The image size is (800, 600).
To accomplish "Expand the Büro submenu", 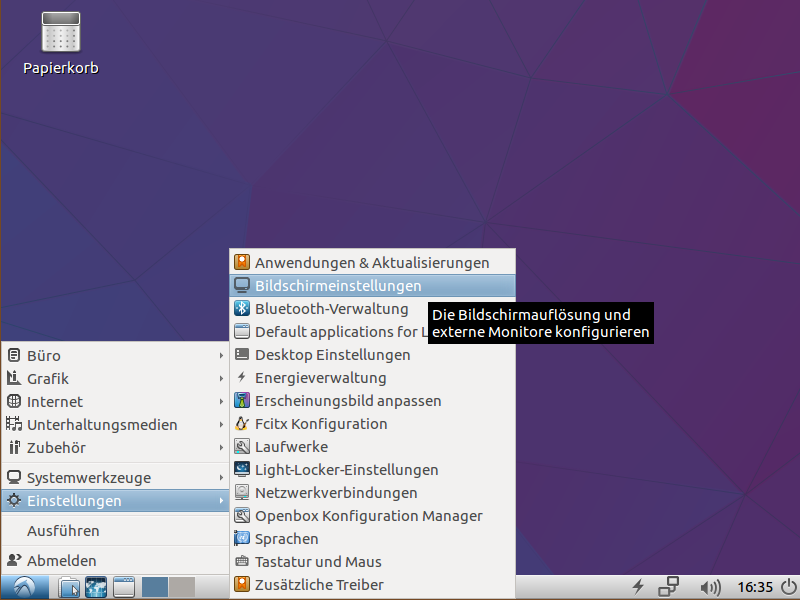I will tap(115, 355).
